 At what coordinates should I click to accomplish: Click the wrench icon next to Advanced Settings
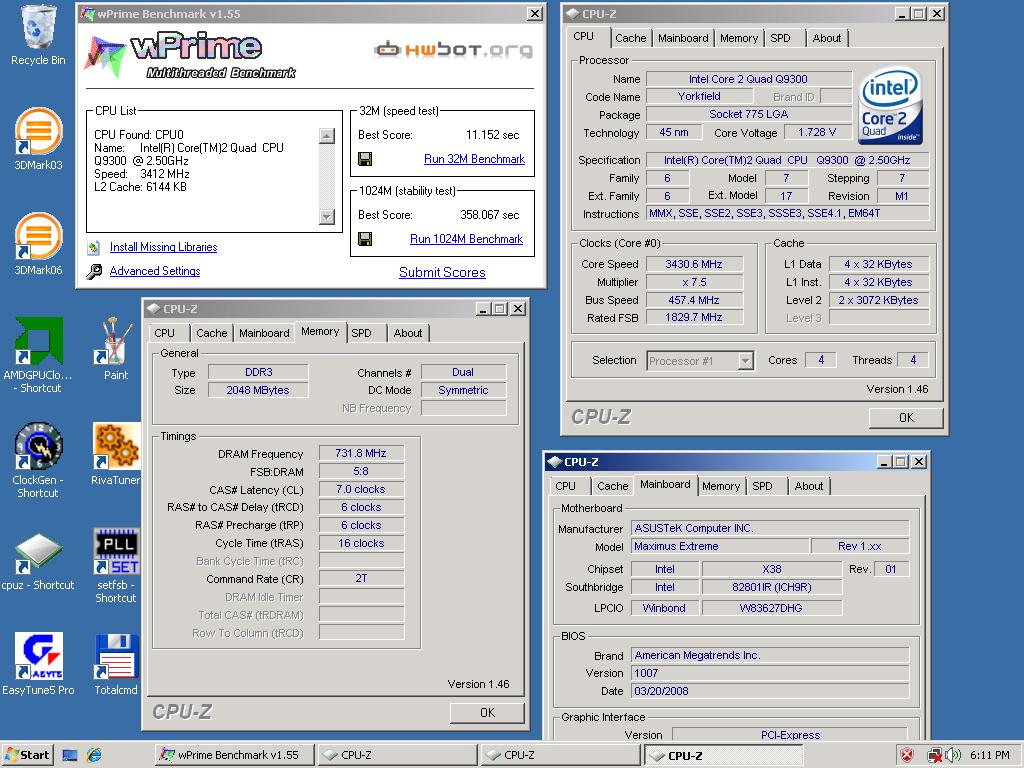(x=94, y=271)
